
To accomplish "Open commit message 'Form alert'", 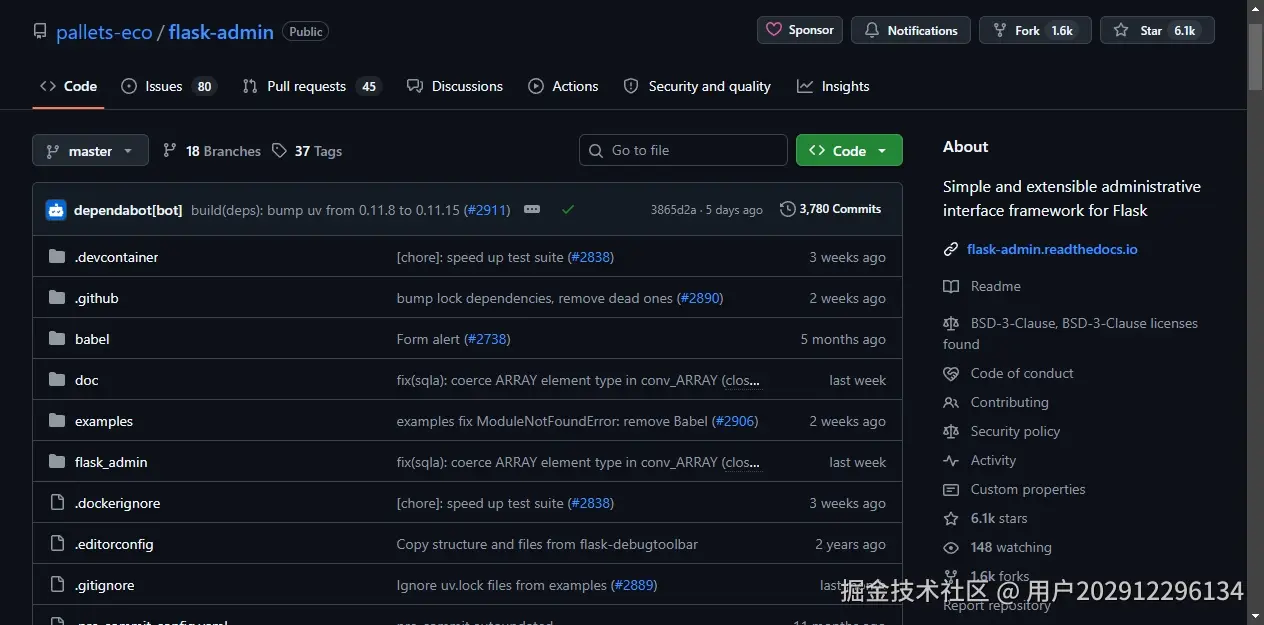I will click(x=428, y=339).
